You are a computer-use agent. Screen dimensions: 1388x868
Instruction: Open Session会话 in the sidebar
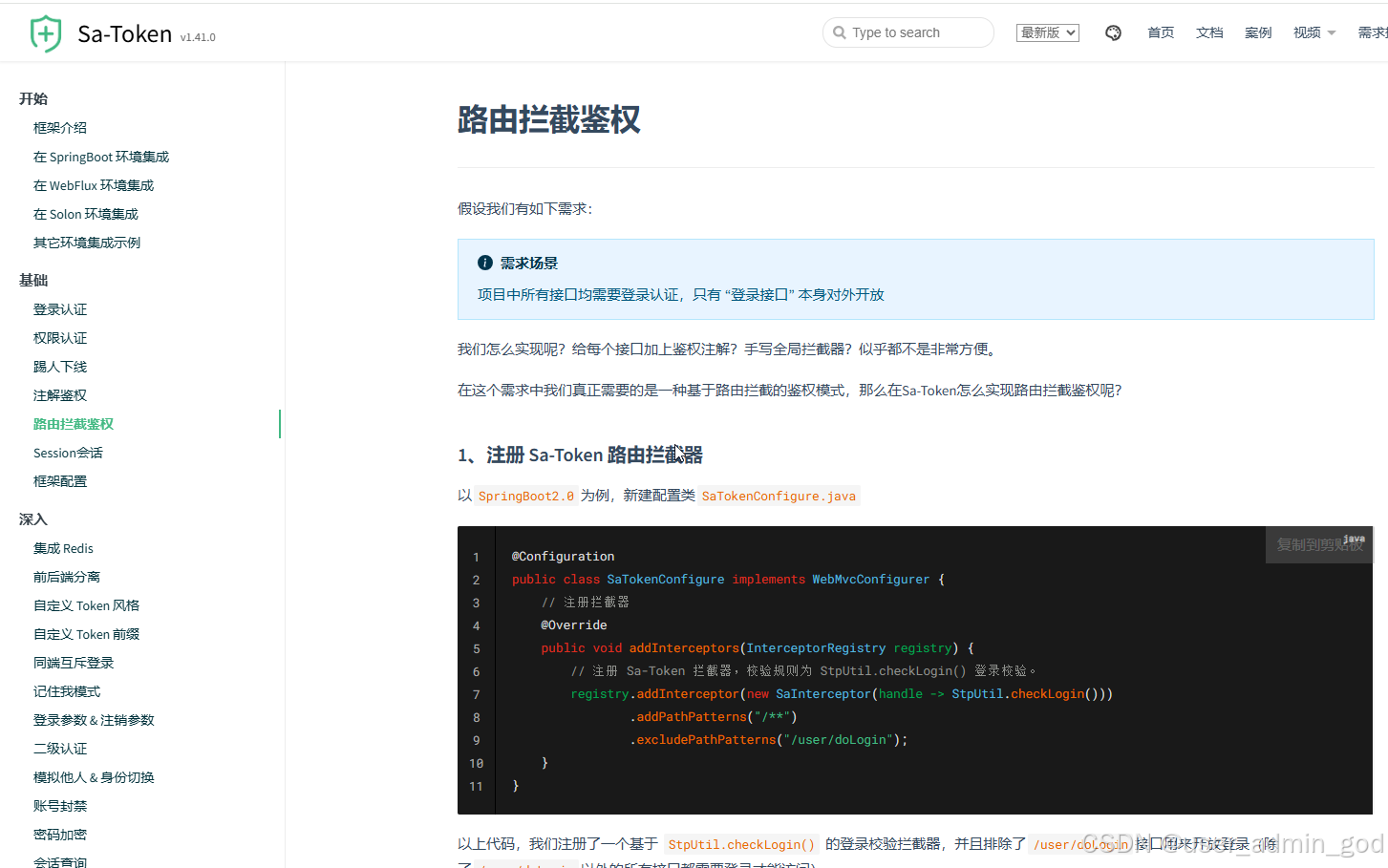click(x=68, y=453)
